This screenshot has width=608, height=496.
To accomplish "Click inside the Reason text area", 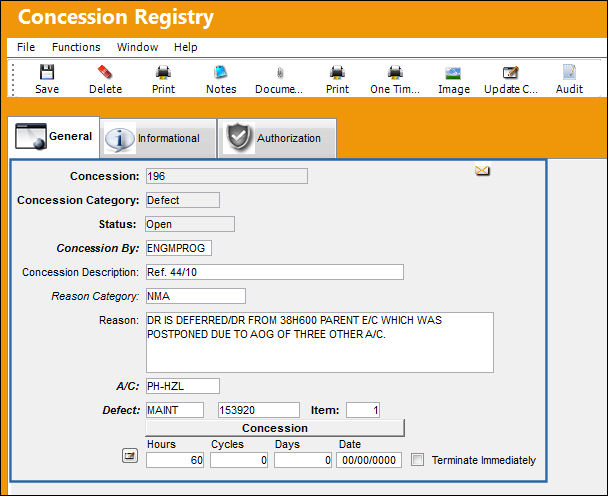I will click(x=320, y=342).
